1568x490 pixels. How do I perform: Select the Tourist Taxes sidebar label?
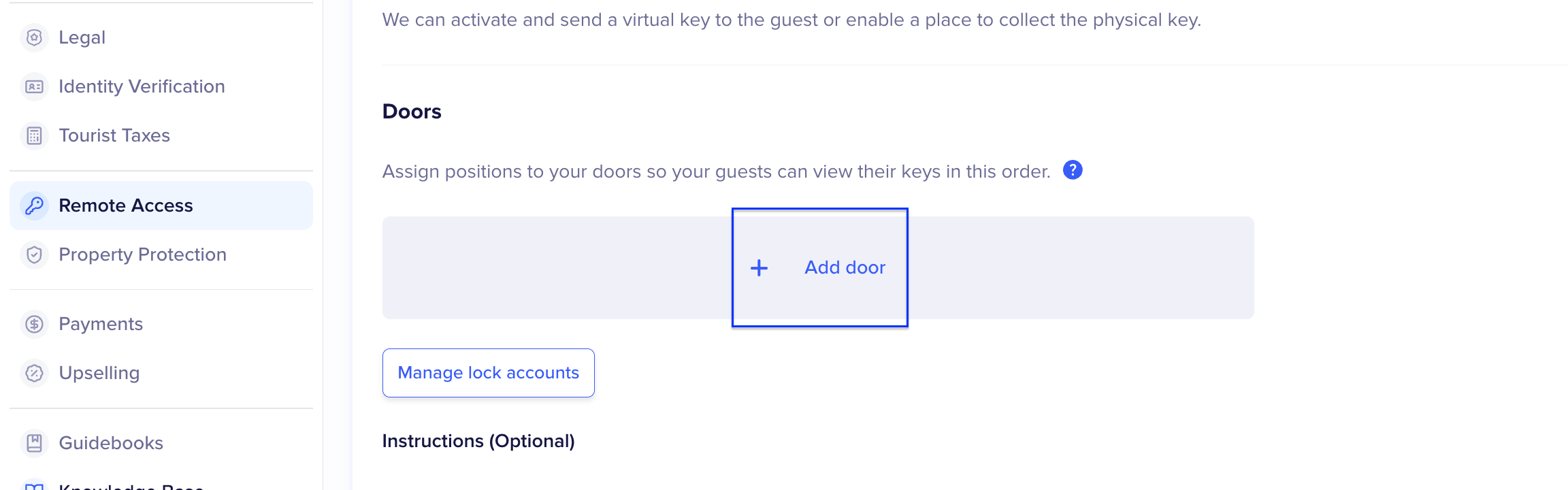click(114, 135)
